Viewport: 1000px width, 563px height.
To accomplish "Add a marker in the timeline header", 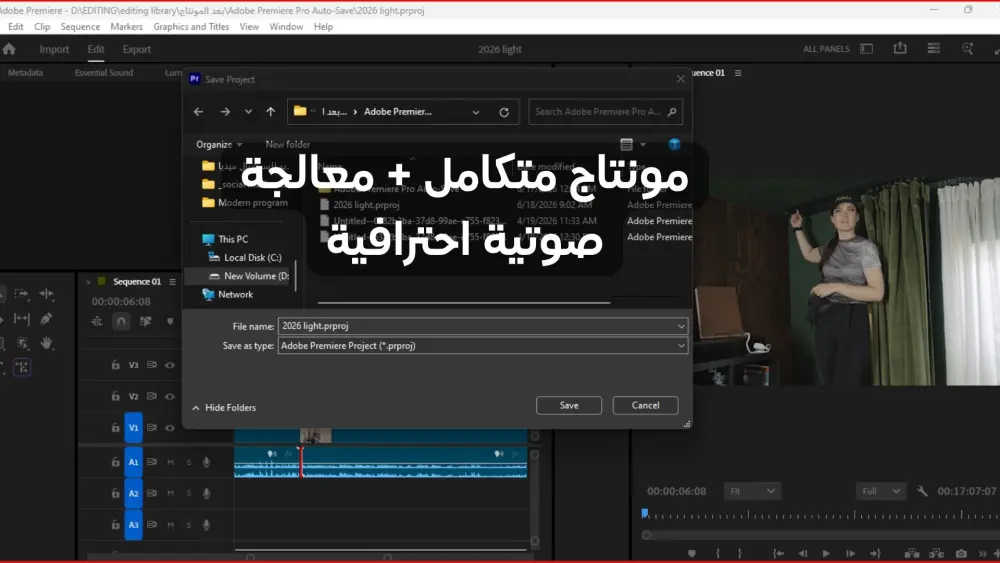I will 170,321.
